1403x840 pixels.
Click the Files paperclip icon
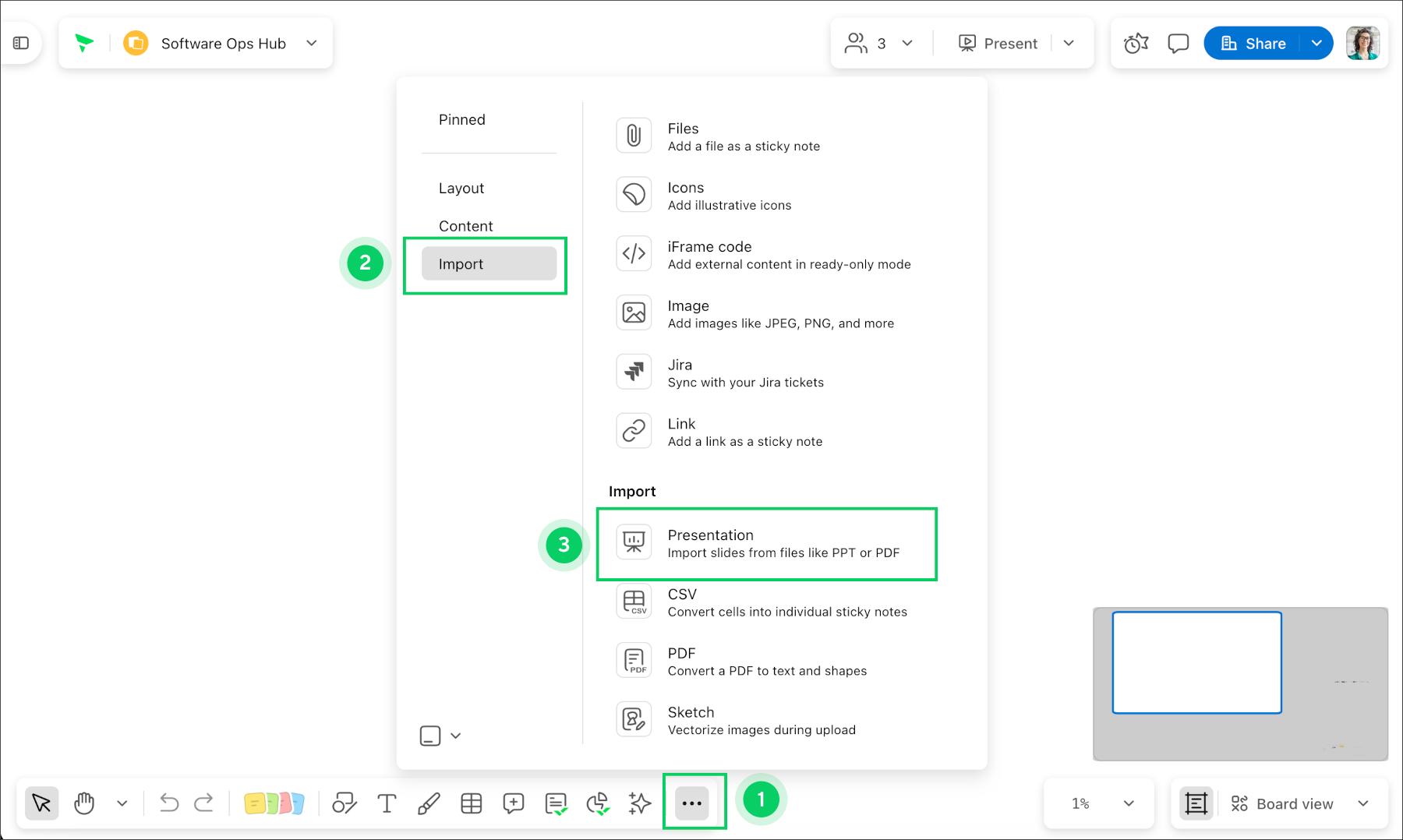tap(634, 136)
